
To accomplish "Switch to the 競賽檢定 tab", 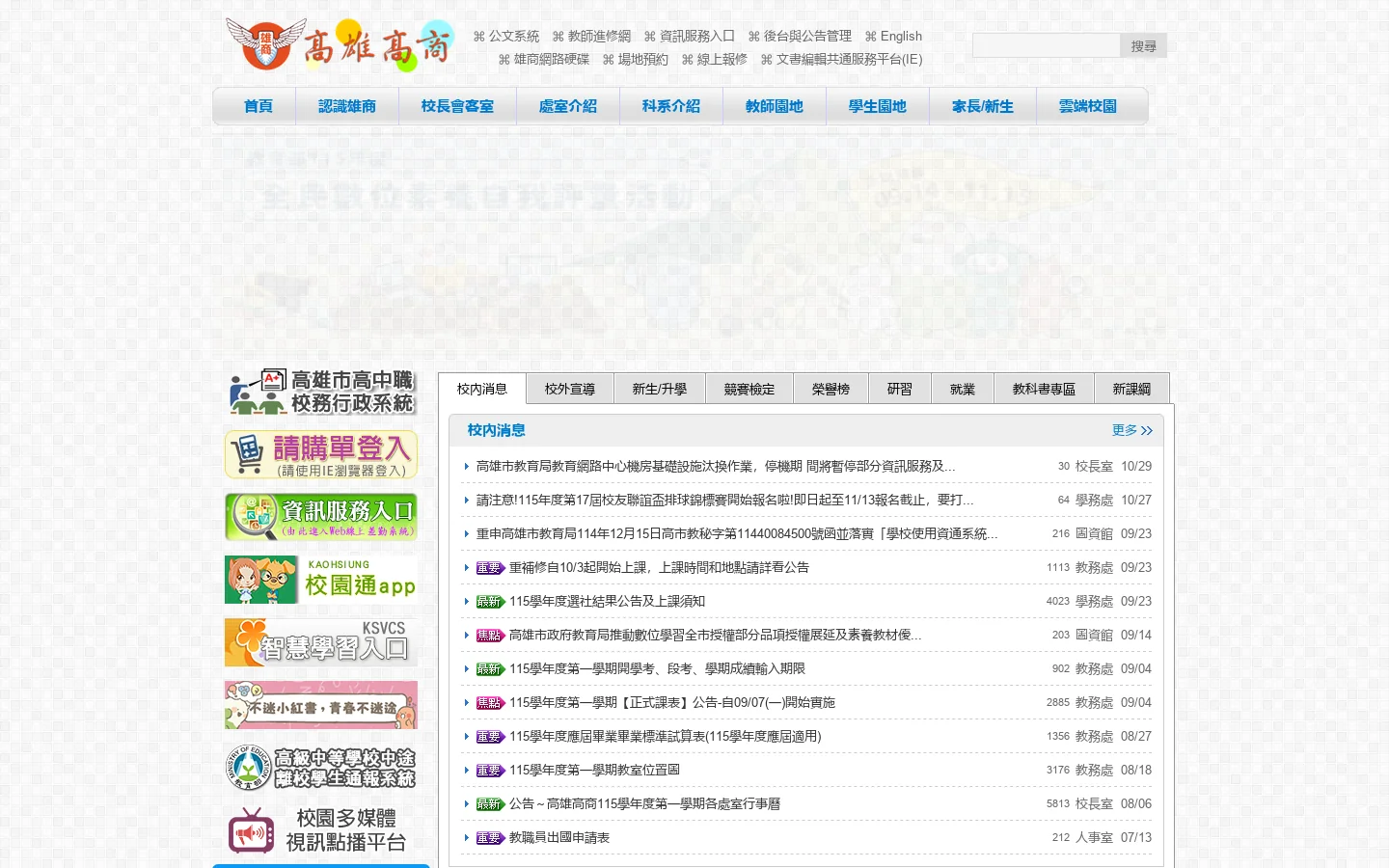I will (749, 389).
